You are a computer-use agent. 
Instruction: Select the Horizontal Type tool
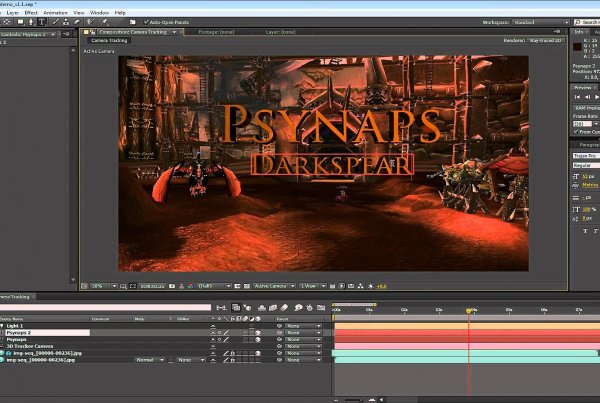[x=41, y=22]
